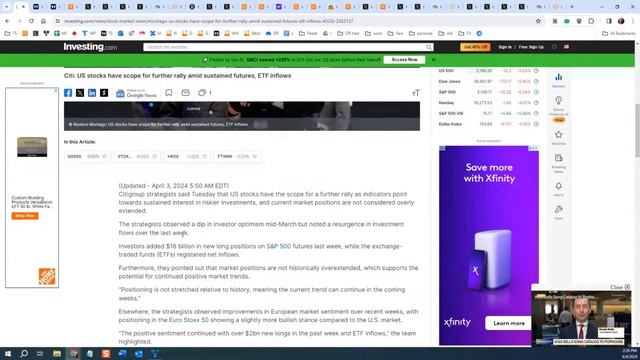The height and width of the screenshot is (360, 640).
Task: Open the Sign In link
Action: (x=504, y=47)
